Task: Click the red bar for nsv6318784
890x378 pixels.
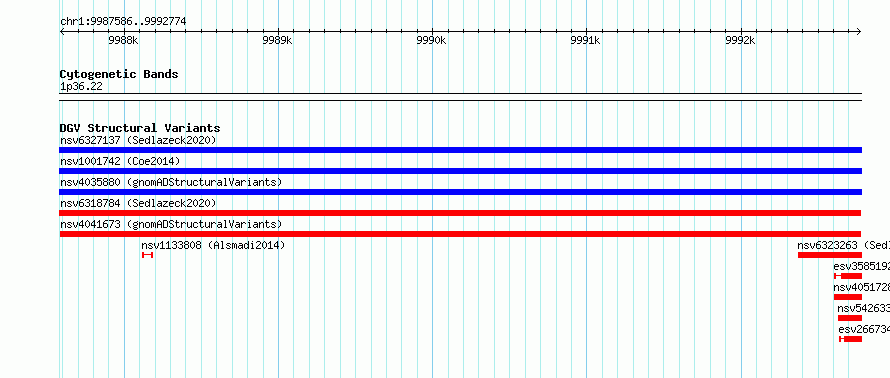Action: [x=460, y=213]
